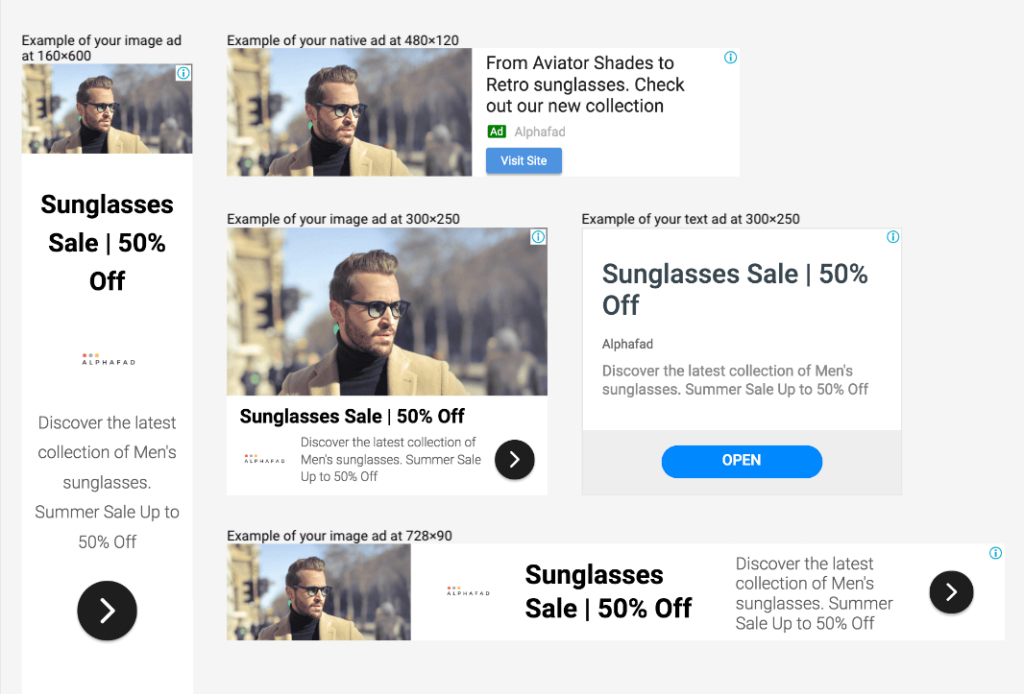1024x694 pixels.
Task: Click the info icon on the 160×600 ad
Action: [x=184, y=73]
